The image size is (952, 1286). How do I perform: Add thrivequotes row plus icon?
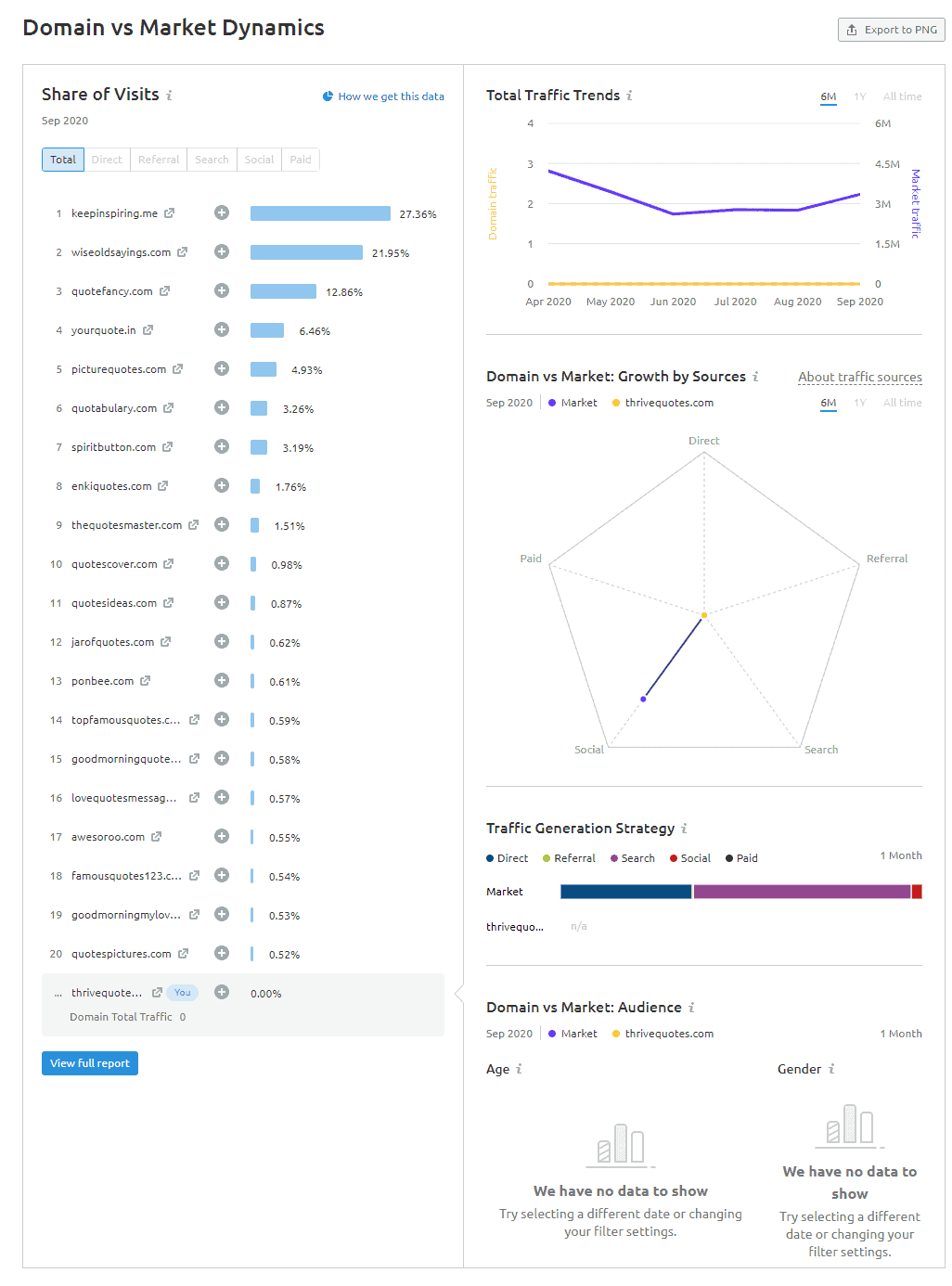point(222,992)
